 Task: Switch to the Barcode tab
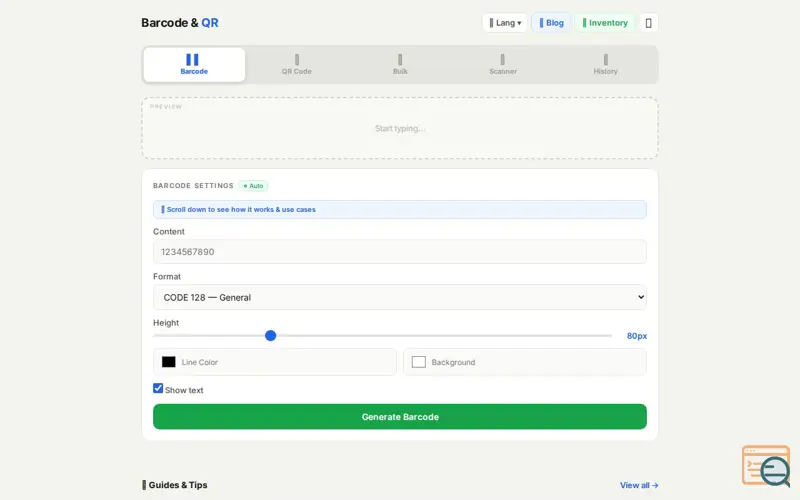click(x=194, y=65)
